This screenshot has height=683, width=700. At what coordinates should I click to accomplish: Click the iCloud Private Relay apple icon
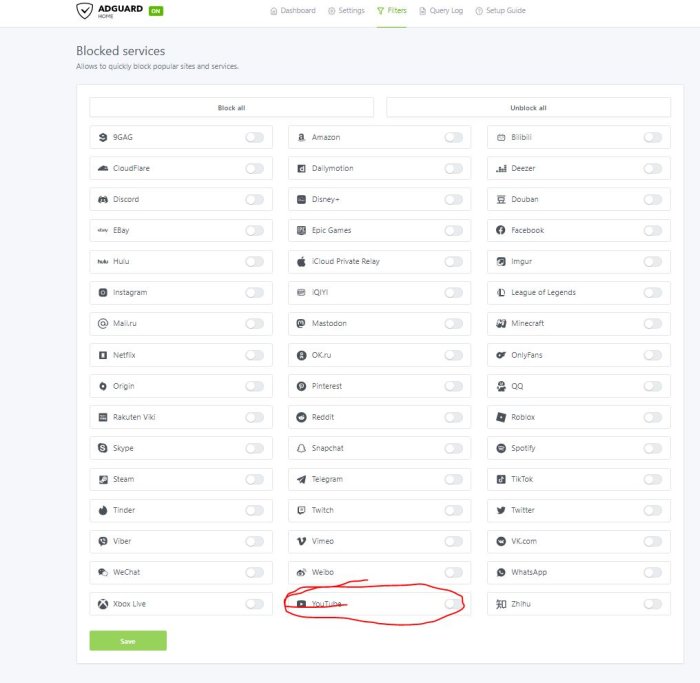click(x=301, y=261)
